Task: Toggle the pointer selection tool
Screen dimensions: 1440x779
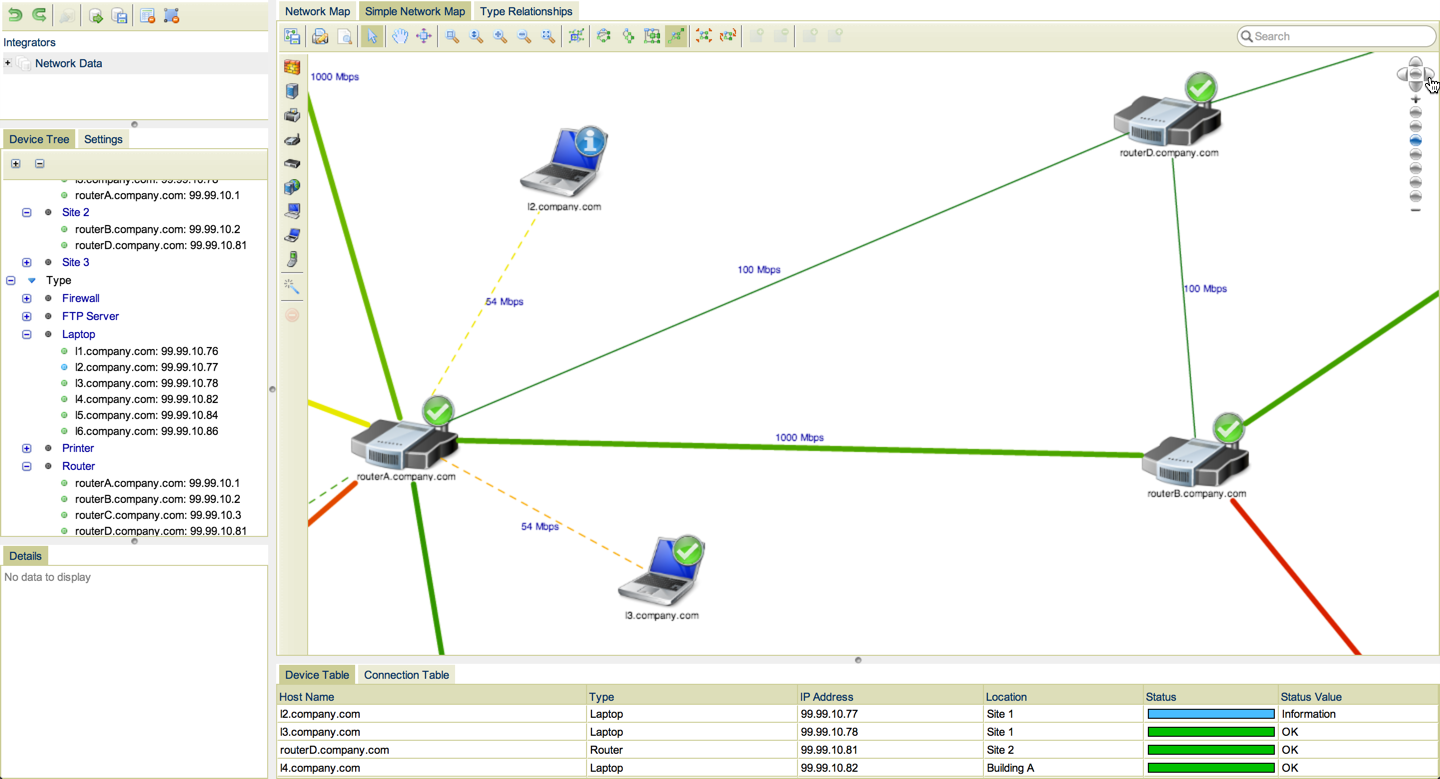Action: (x=372, y=36)
